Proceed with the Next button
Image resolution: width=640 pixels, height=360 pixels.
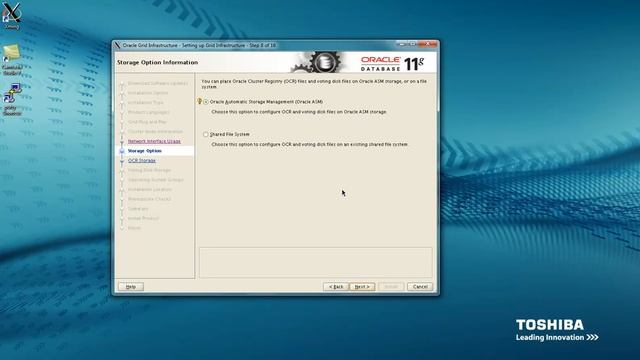362,287
